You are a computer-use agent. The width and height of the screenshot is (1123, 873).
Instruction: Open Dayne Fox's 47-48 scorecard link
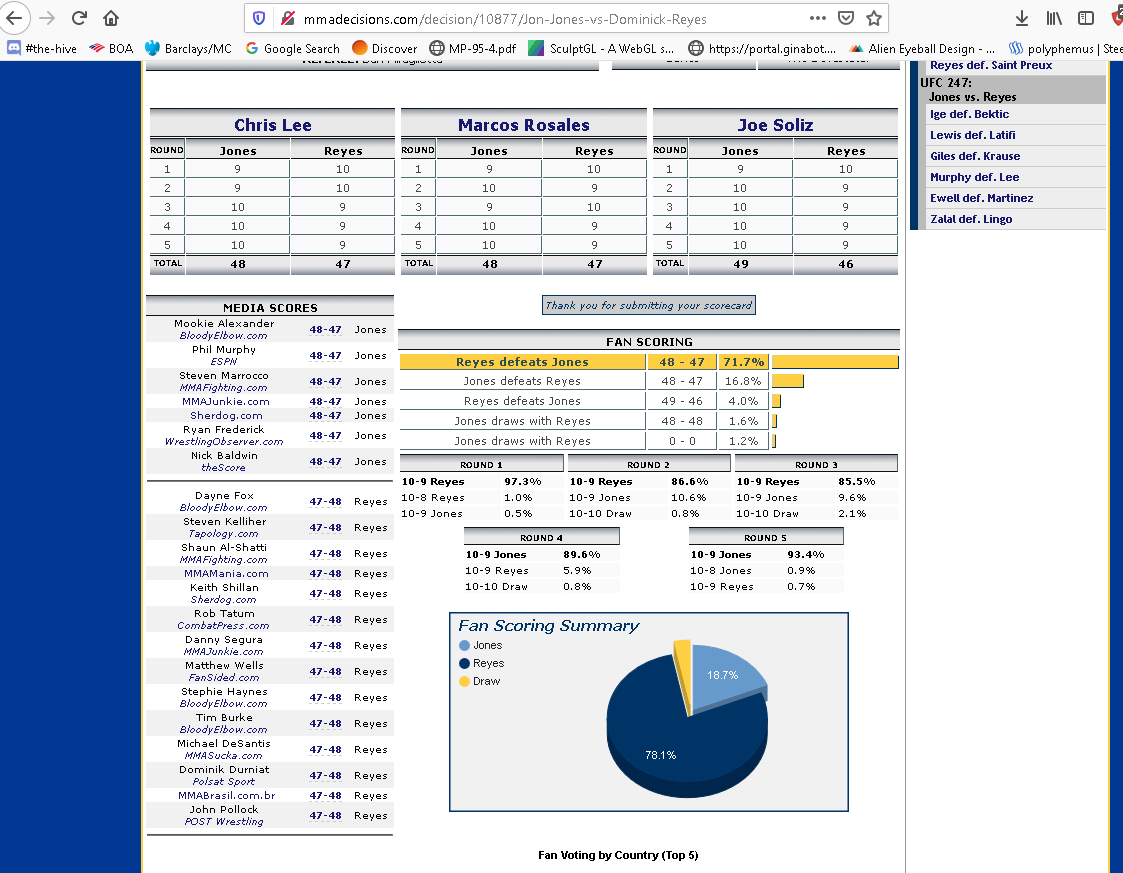click(325, 502)
